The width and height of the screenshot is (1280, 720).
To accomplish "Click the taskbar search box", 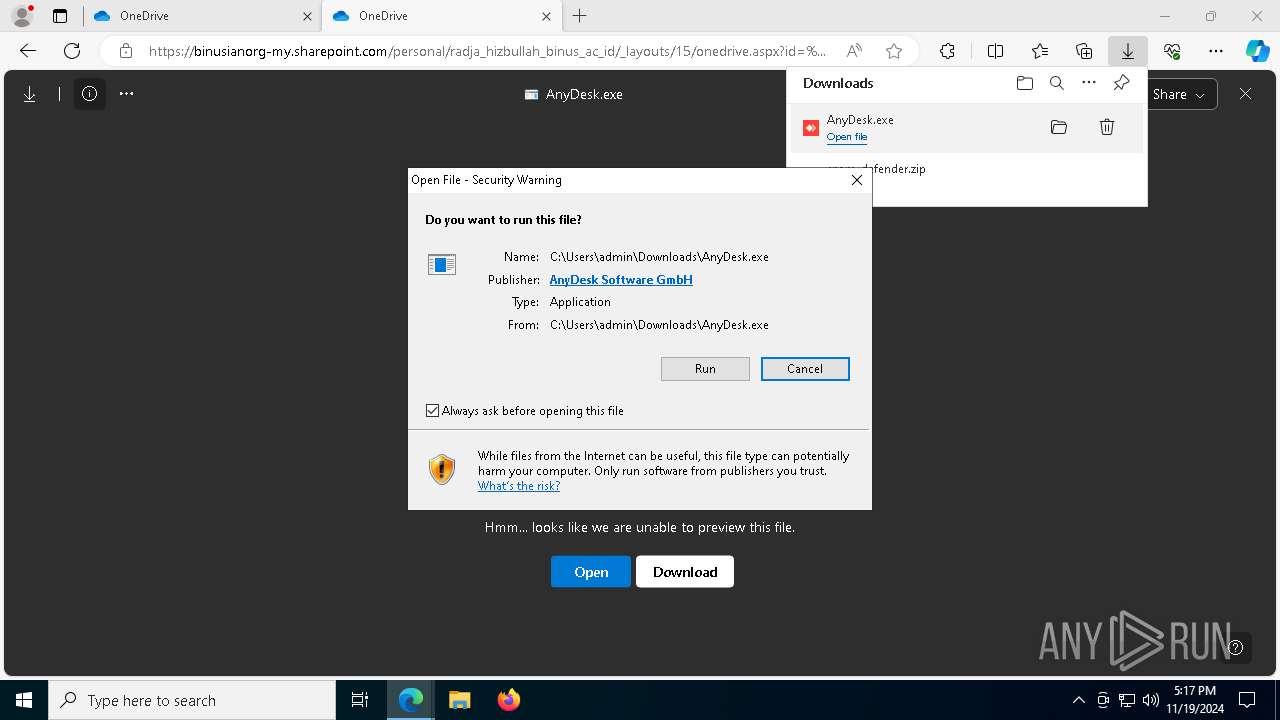I will [192, 700].
